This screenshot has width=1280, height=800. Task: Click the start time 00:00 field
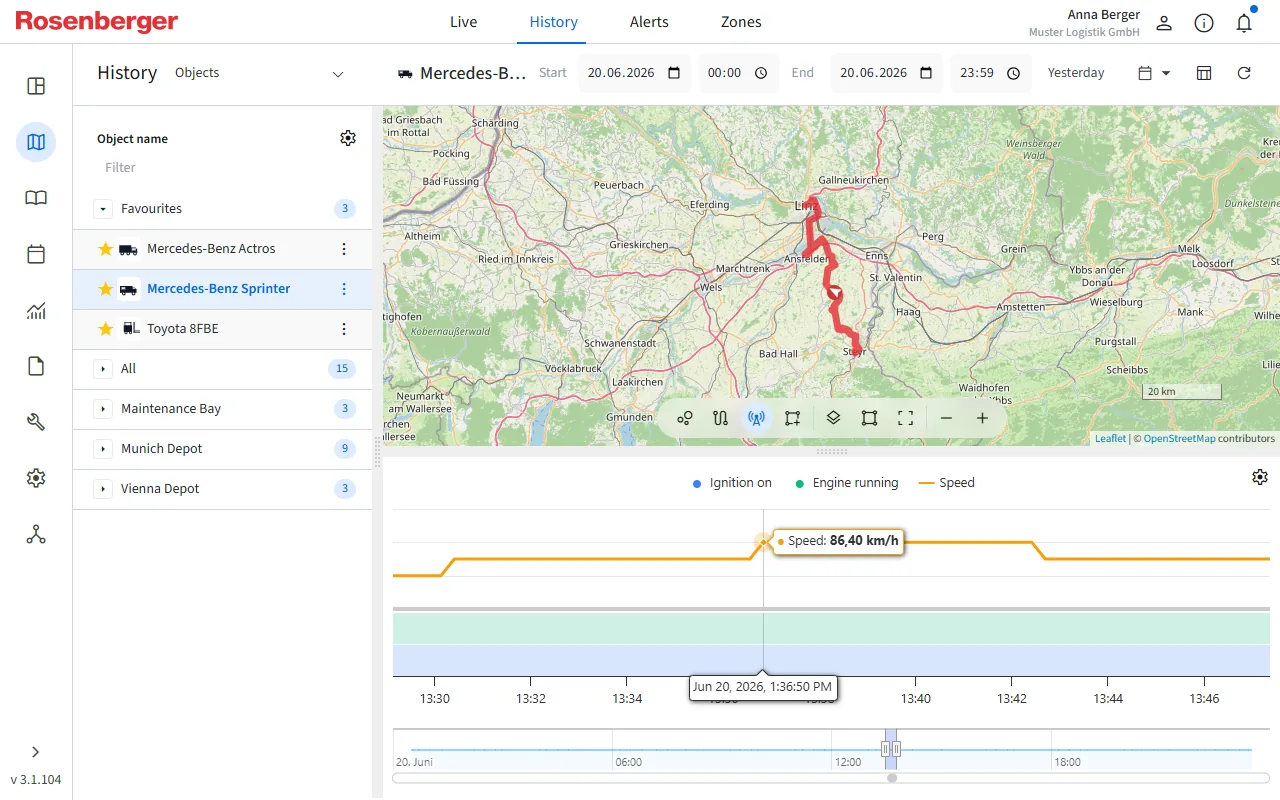(x=739, y=73)
